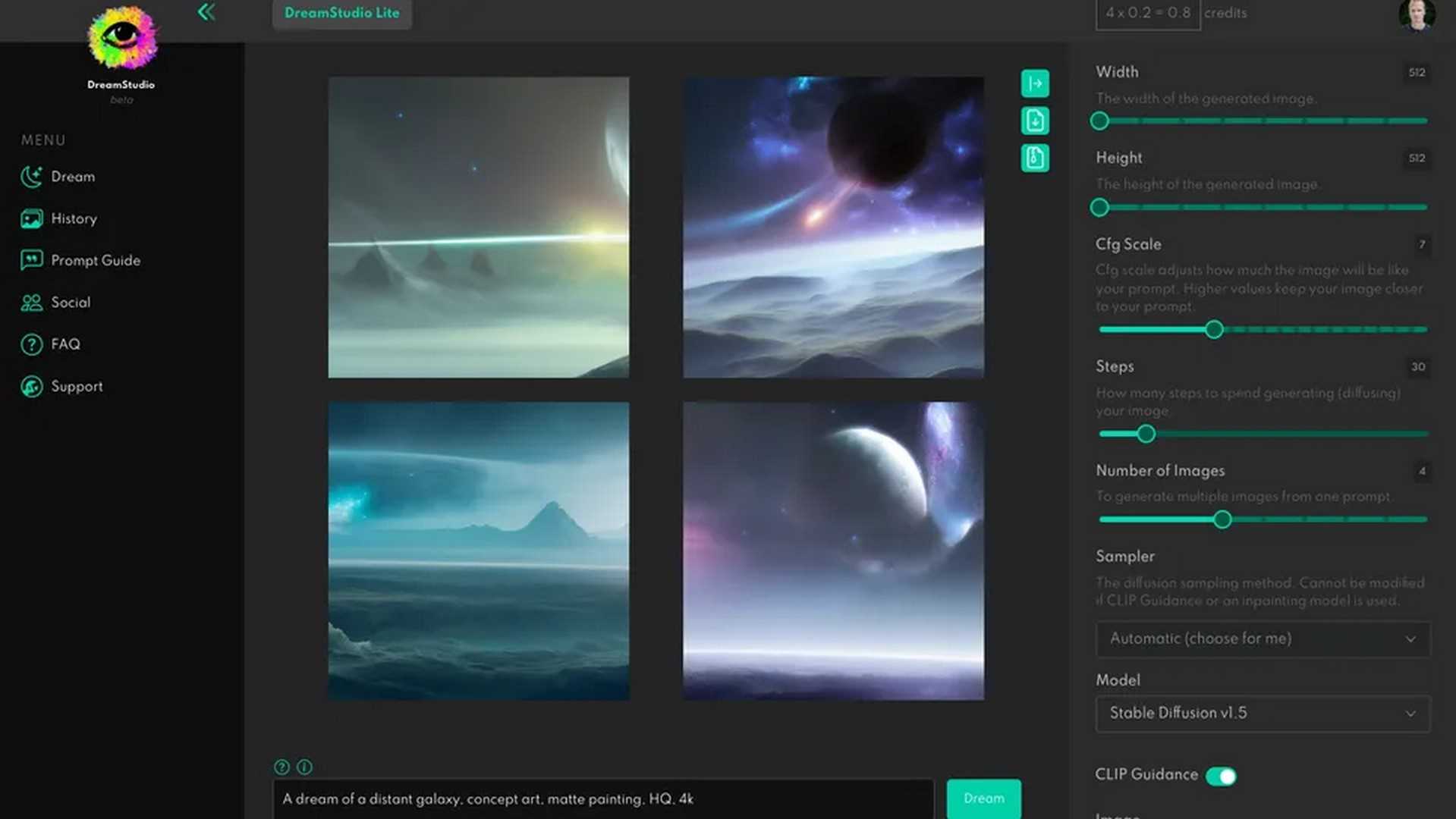Screen dimensions: 1456x819
Task: Click the Steps value 30
Action: pyautogui.click(x=1418, y=367)
